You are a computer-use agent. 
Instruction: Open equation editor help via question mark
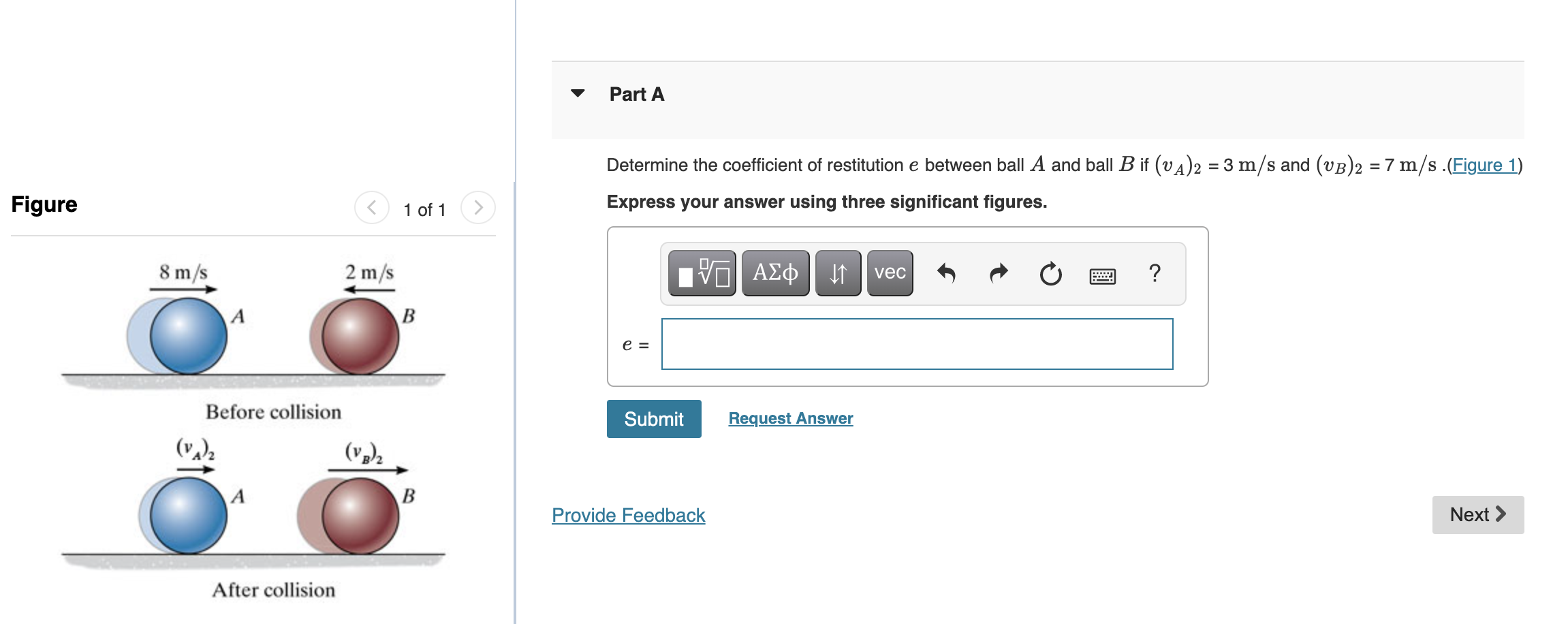coord(1154,273)
